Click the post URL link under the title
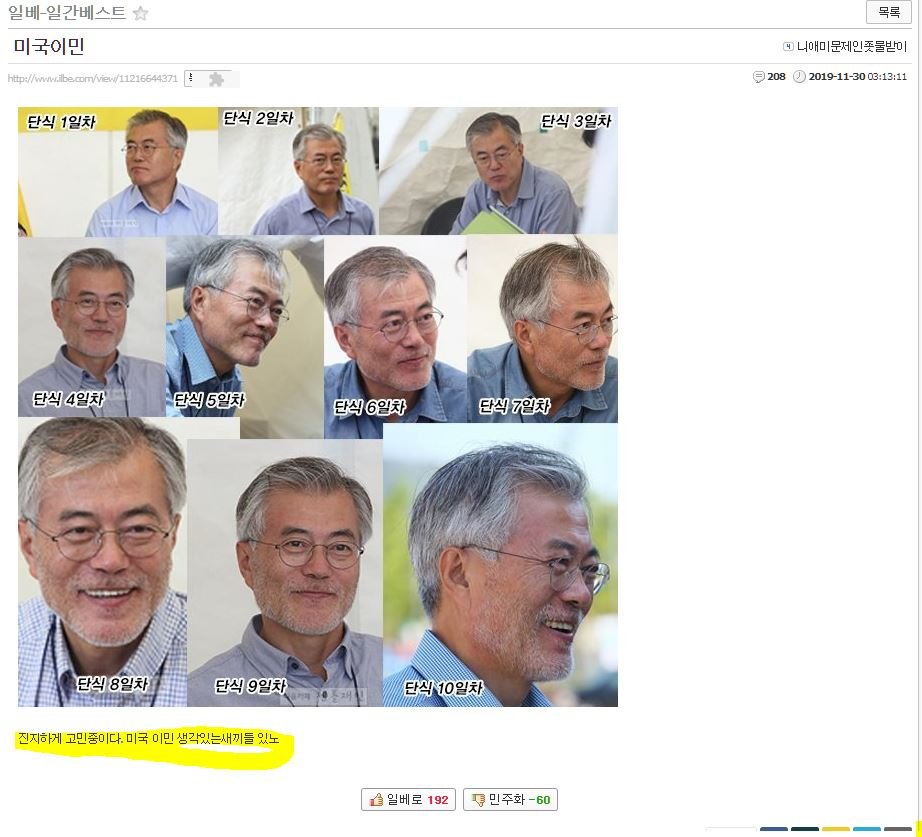Image resolution: width=922 pixels, height=837 pixels. point(93,78)
